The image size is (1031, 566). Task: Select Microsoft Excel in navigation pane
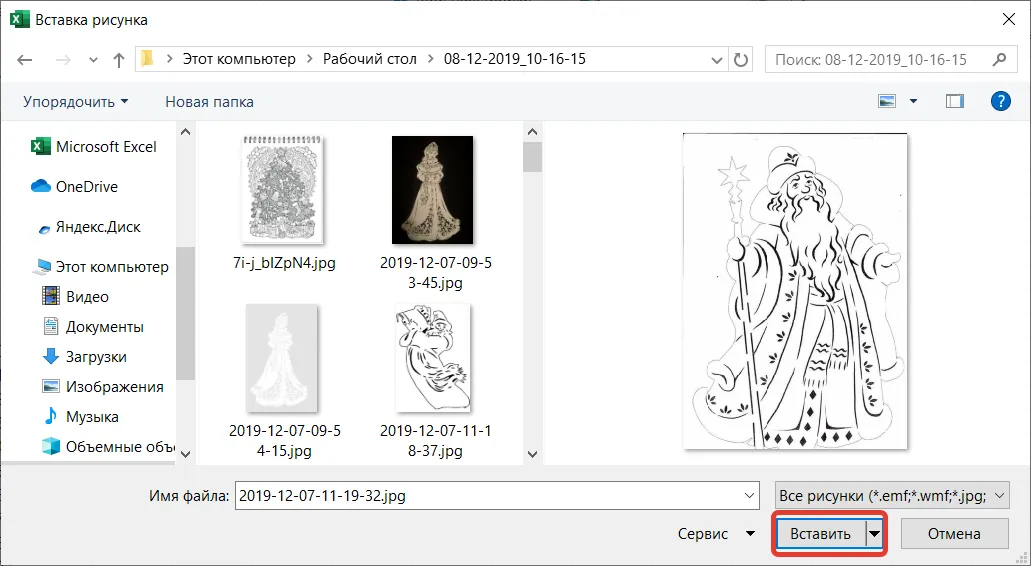[x=94, y=147]
